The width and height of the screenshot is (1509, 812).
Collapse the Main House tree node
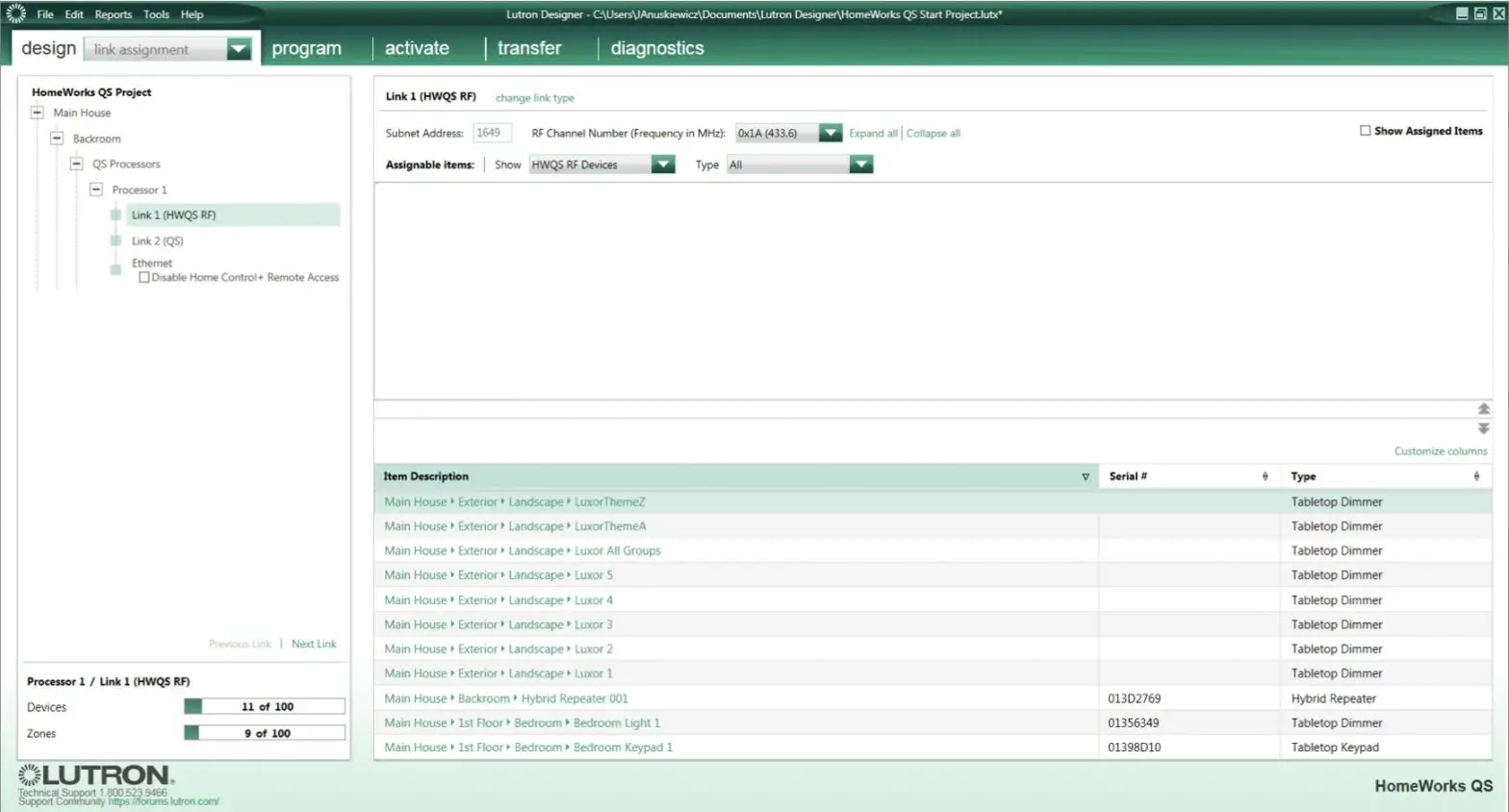point(38,113)
